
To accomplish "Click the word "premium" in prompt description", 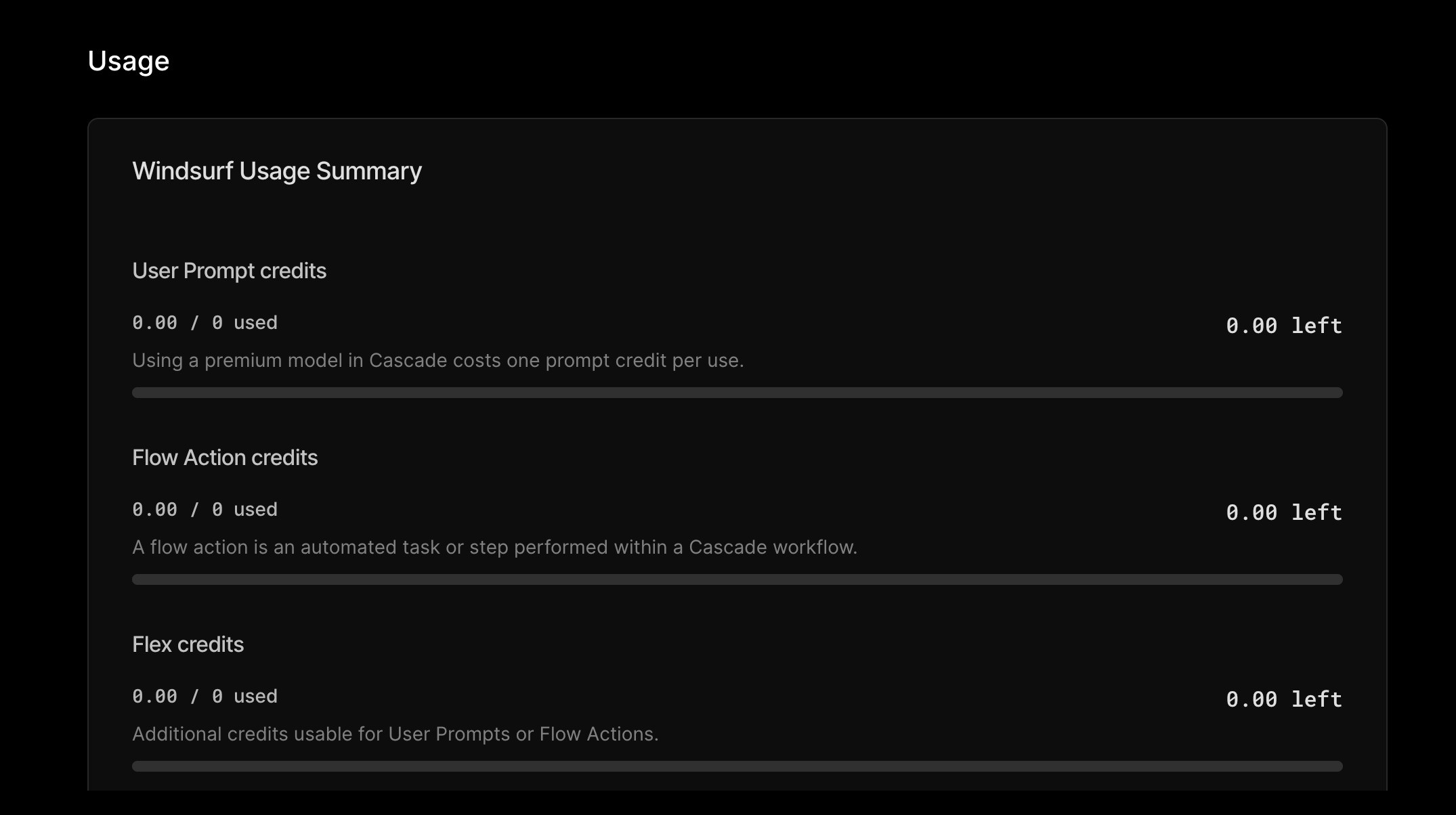I will [243, 361].
